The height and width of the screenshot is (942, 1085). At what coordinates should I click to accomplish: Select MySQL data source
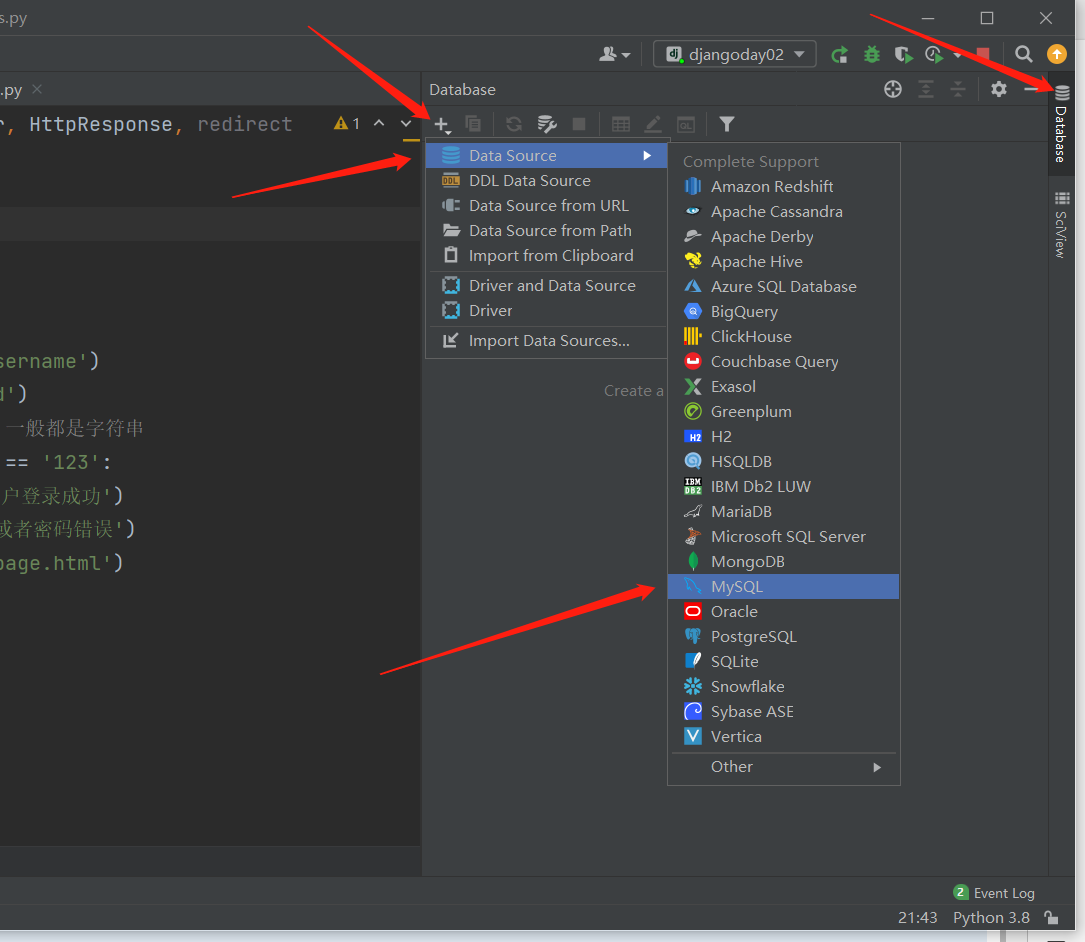(783, 586)
